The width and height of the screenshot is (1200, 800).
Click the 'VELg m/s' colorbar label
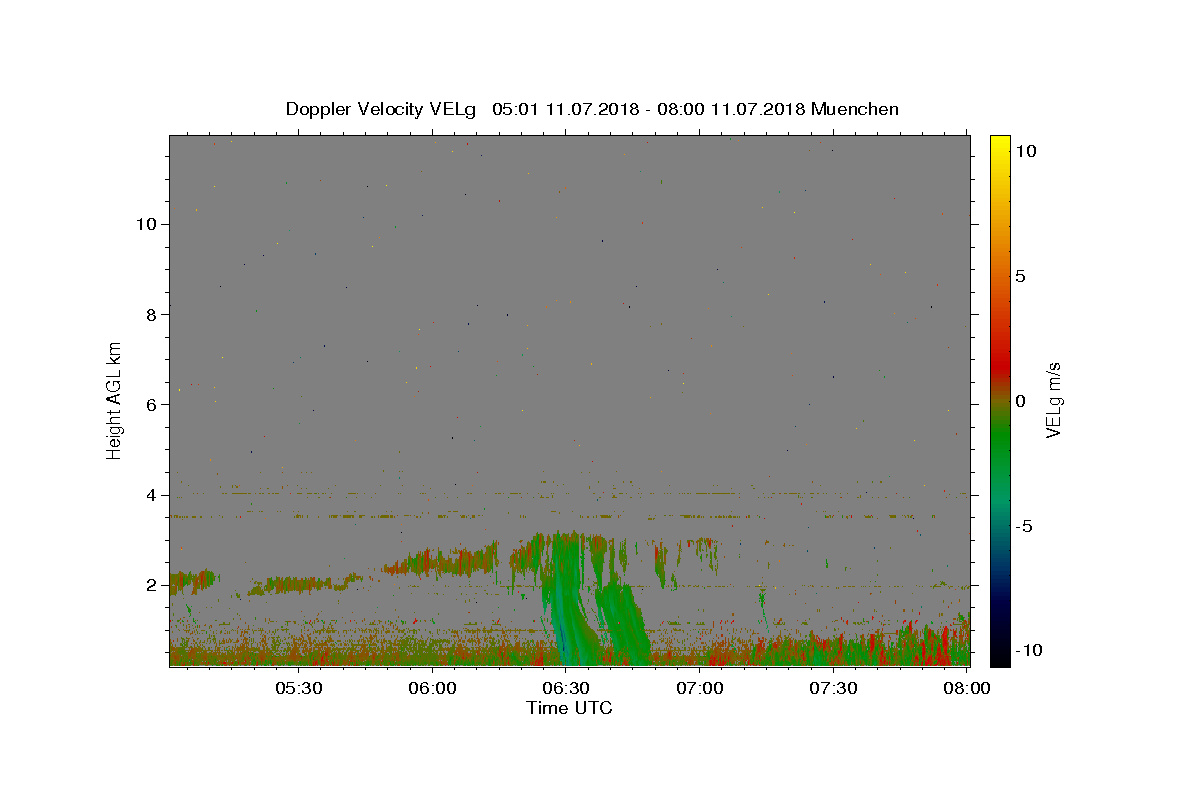(1054, 400)
